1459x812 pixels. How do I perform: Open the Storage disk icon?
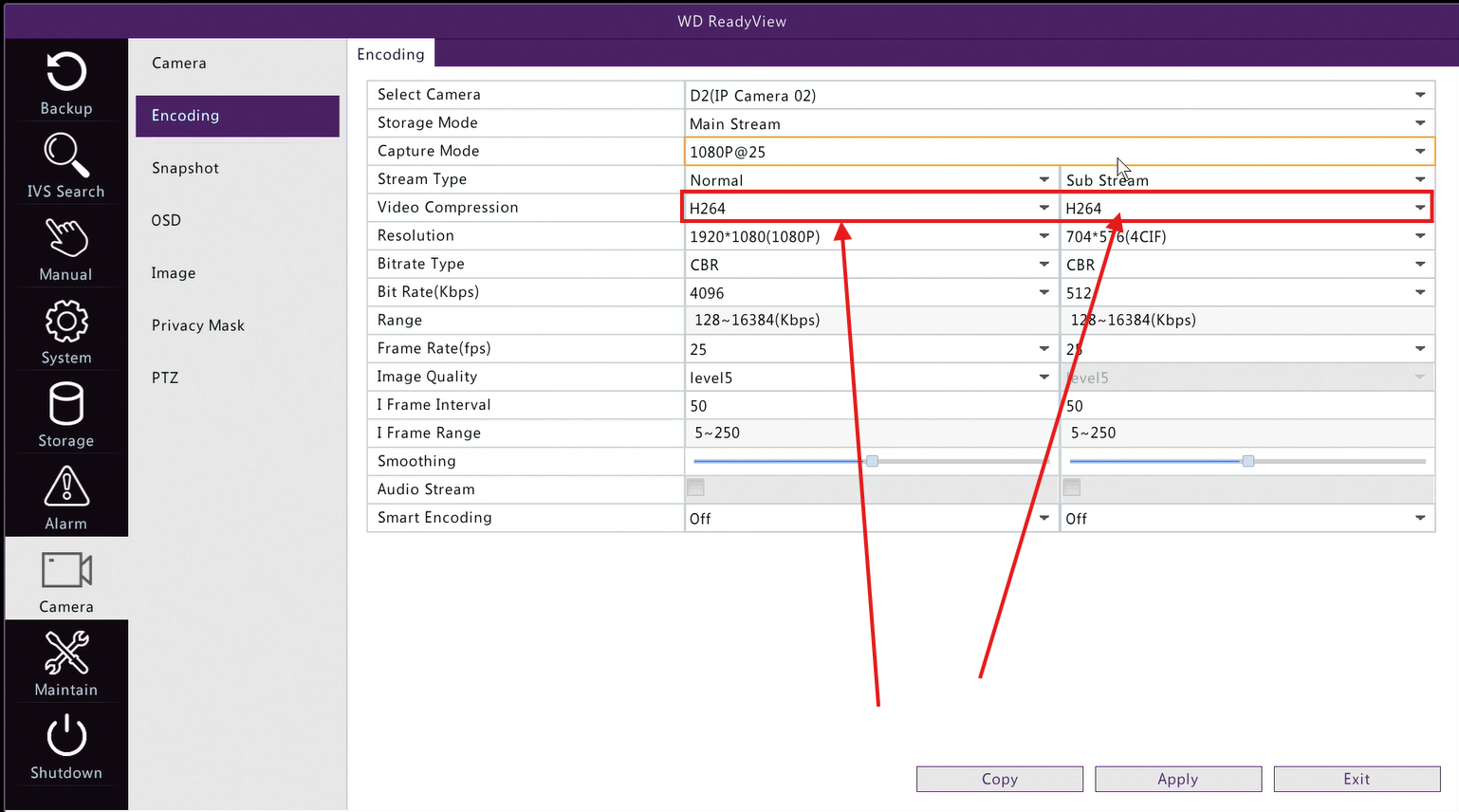click(x=66, y=404)
